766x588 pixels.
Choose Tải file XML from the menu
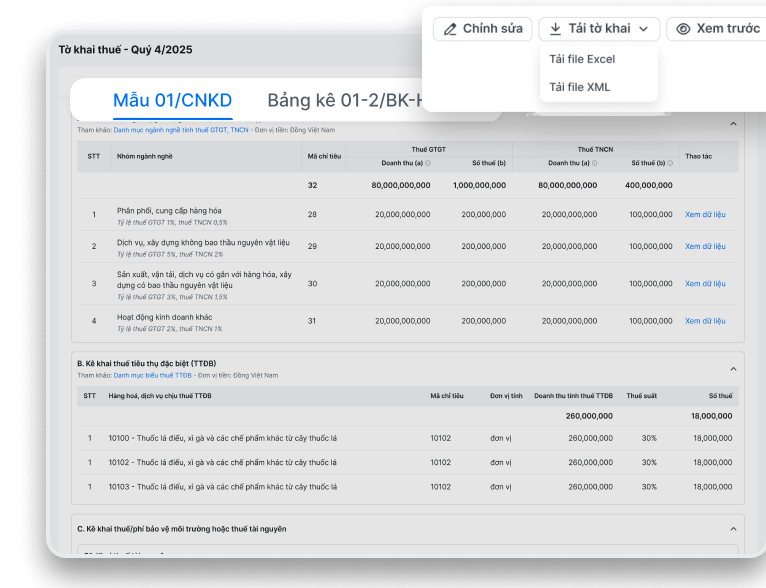coord(579,87)
